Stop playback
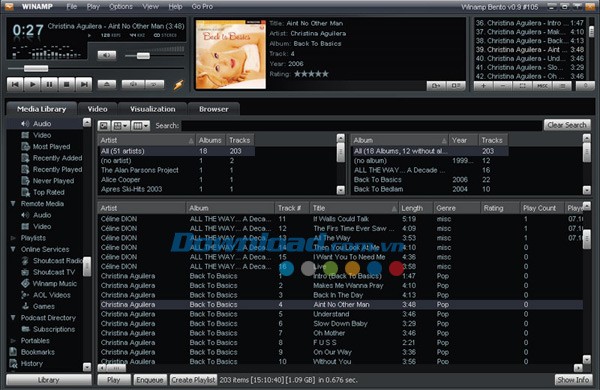Viewport: 600px width, 390px height. [67, 84]
